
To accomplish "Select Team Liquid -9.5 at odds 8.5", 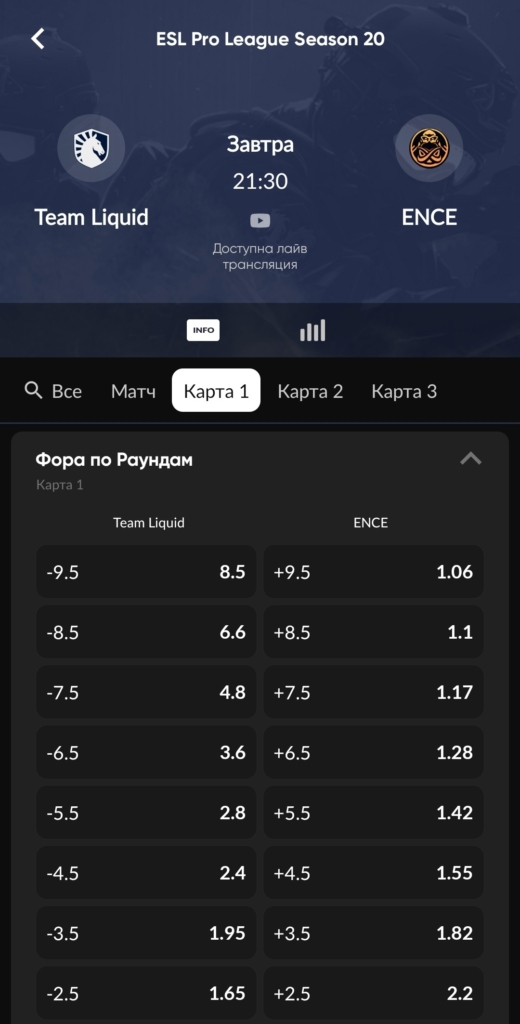I will coord(146,571).
